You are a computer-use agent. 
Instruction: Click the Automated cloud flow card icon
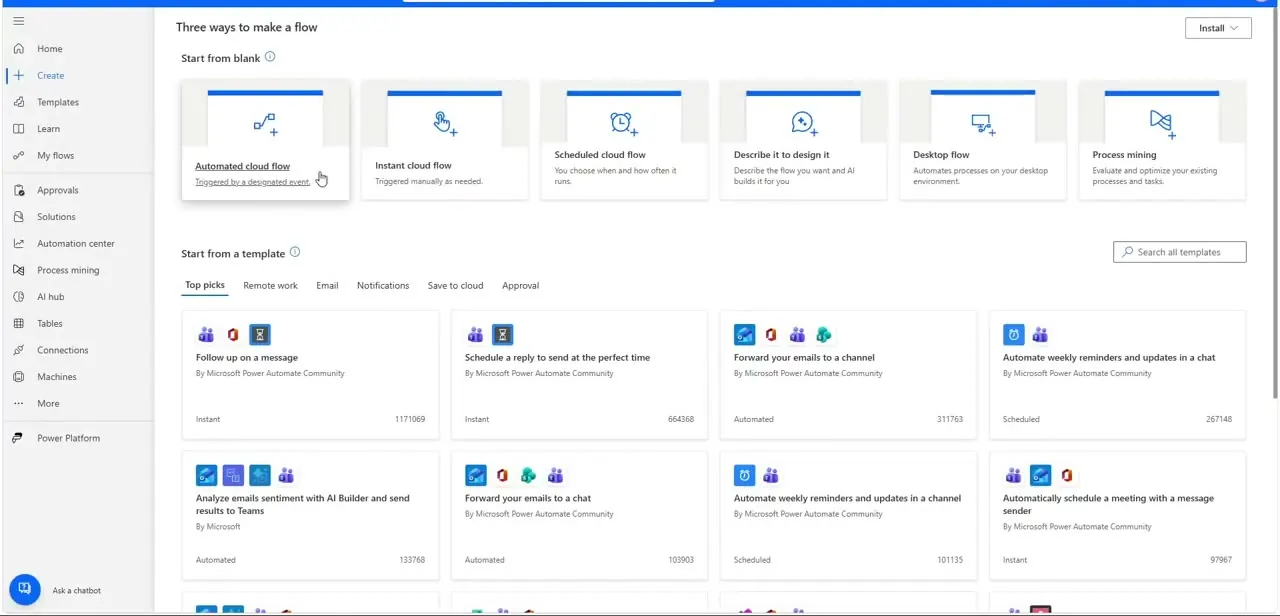tap(265, 124)
